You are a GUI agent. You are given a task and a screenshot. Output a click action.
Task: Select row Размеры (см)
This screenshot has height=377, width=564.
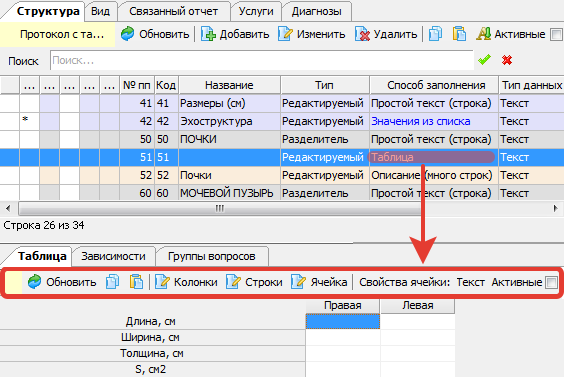point(282,103)
